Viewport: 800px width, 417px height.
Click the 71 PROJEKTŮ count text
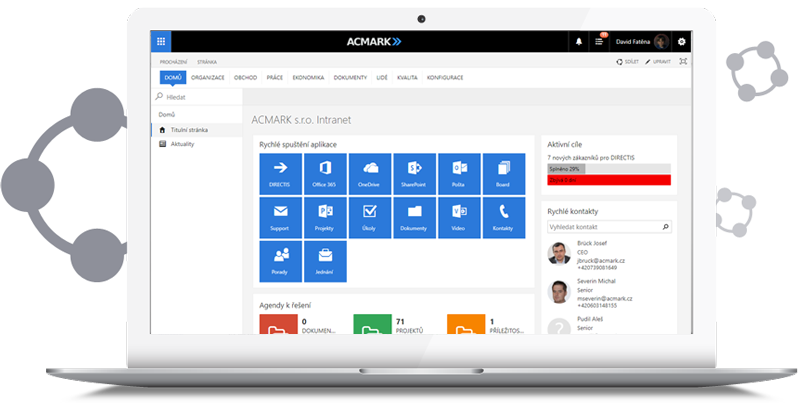pos(410,326)
